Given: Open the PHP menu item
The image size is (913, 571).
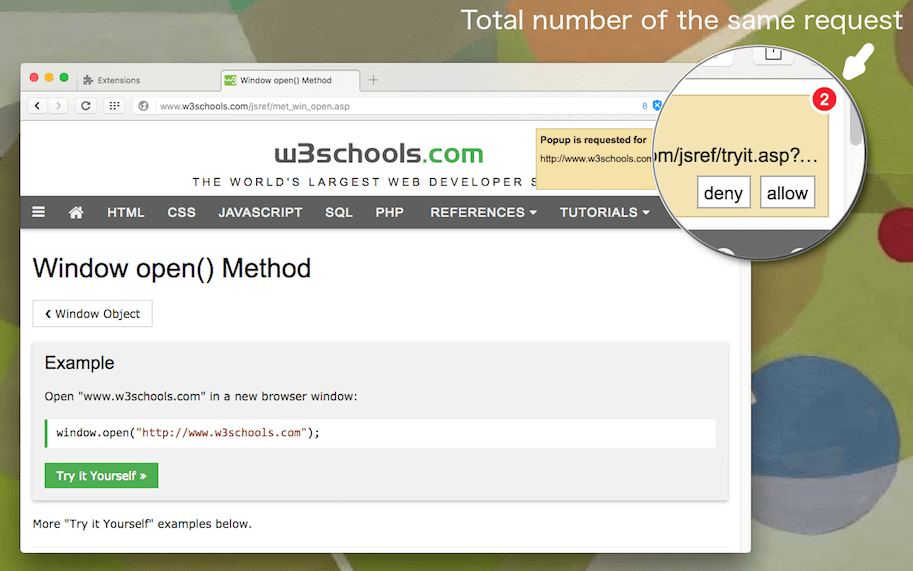Looking at the screenshot, I should tap(390, 212).
